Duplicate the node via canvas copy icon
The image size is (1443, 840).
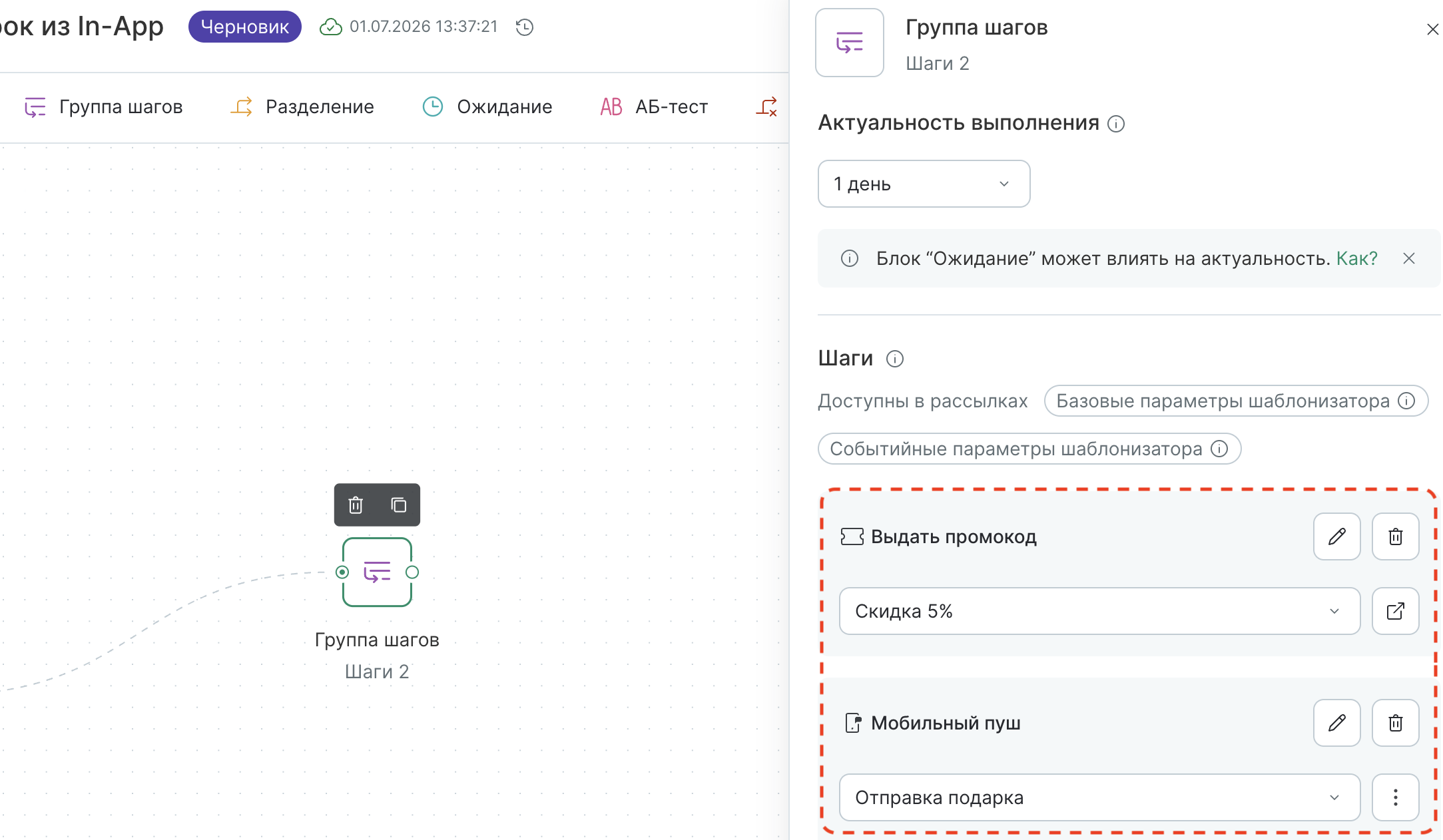click(x=398, y=505)
